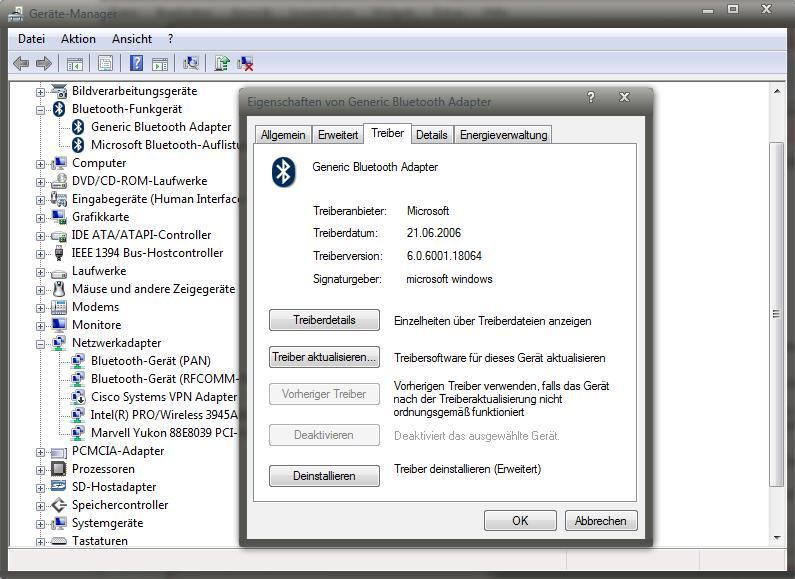
Task: Collapse the Bluetooth-Funkgerät node
Action: click(x=40, y=110)
